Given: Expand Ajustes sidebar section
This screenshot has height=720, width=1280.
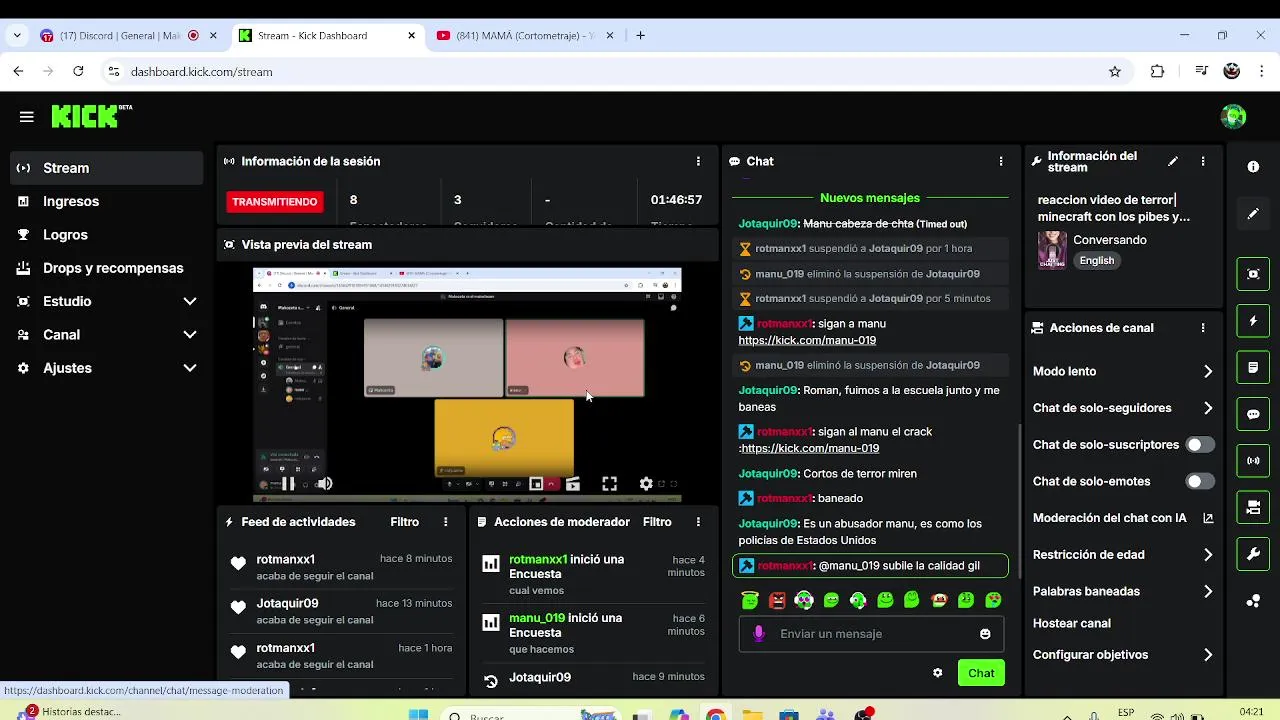Looking at the screenshot, I should pyautogui.click(x=107, y=368).
